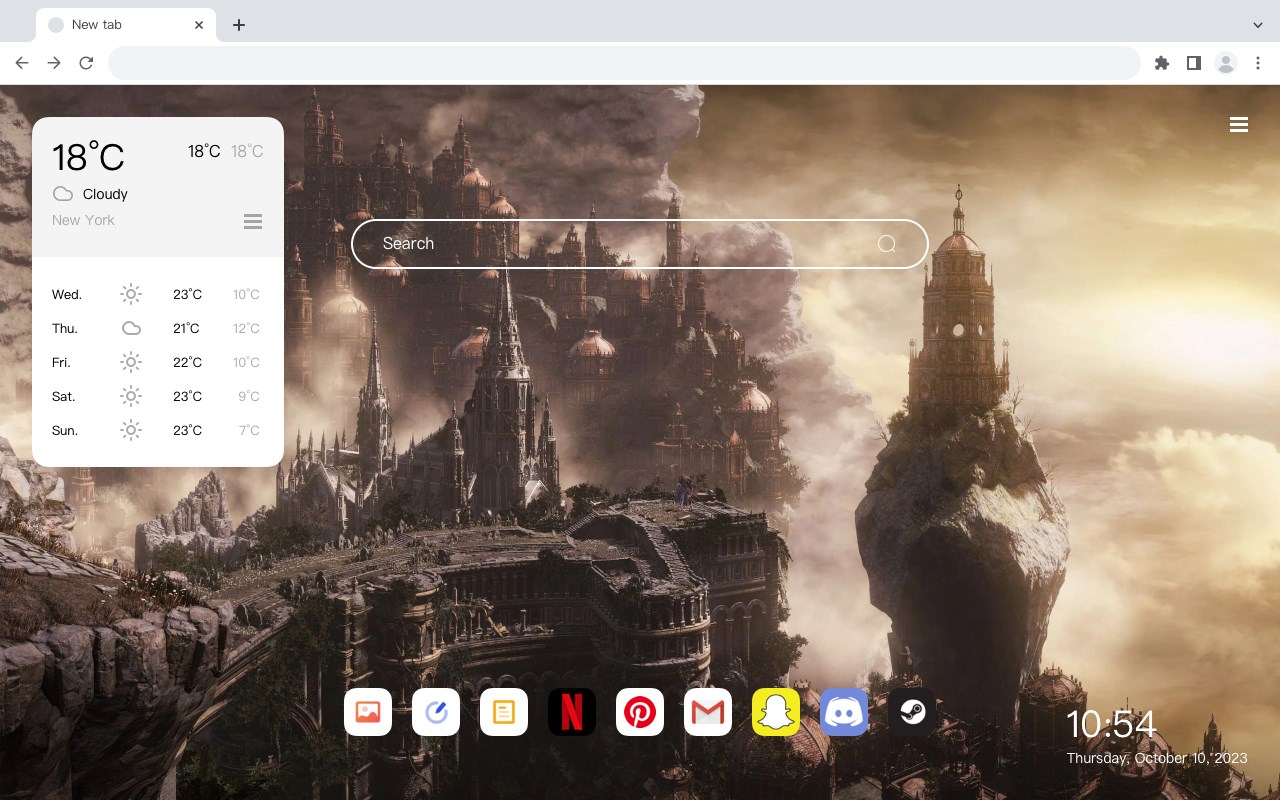This screenshot has height=800, width=1280.
Task: Click Wednesday's sunny weather icon
Action: coord(131,294)
